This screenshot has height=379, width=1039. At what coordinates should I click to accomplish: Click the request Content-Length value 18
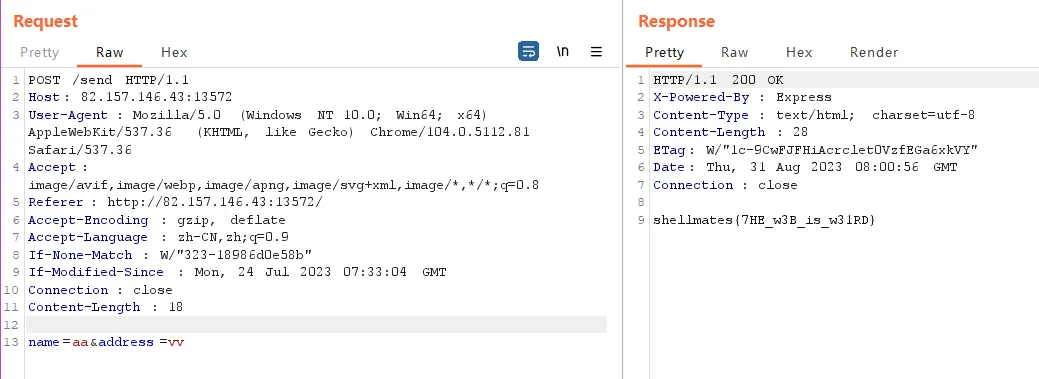(x=176, y=307)
